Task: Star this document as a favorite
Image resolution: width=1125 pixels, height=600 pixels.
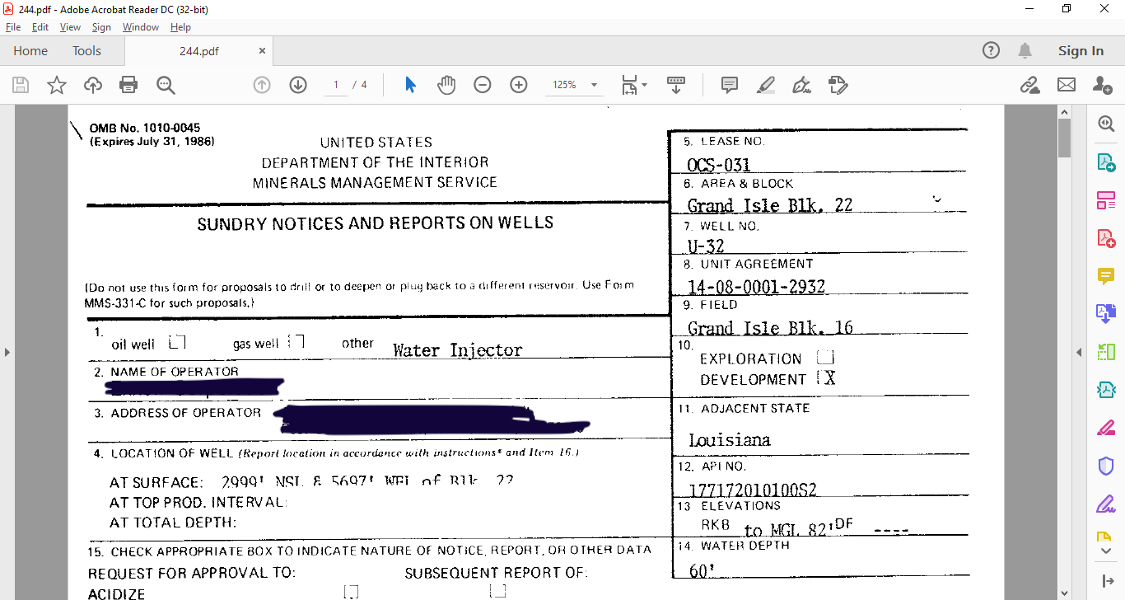Action: coord(57,85)
